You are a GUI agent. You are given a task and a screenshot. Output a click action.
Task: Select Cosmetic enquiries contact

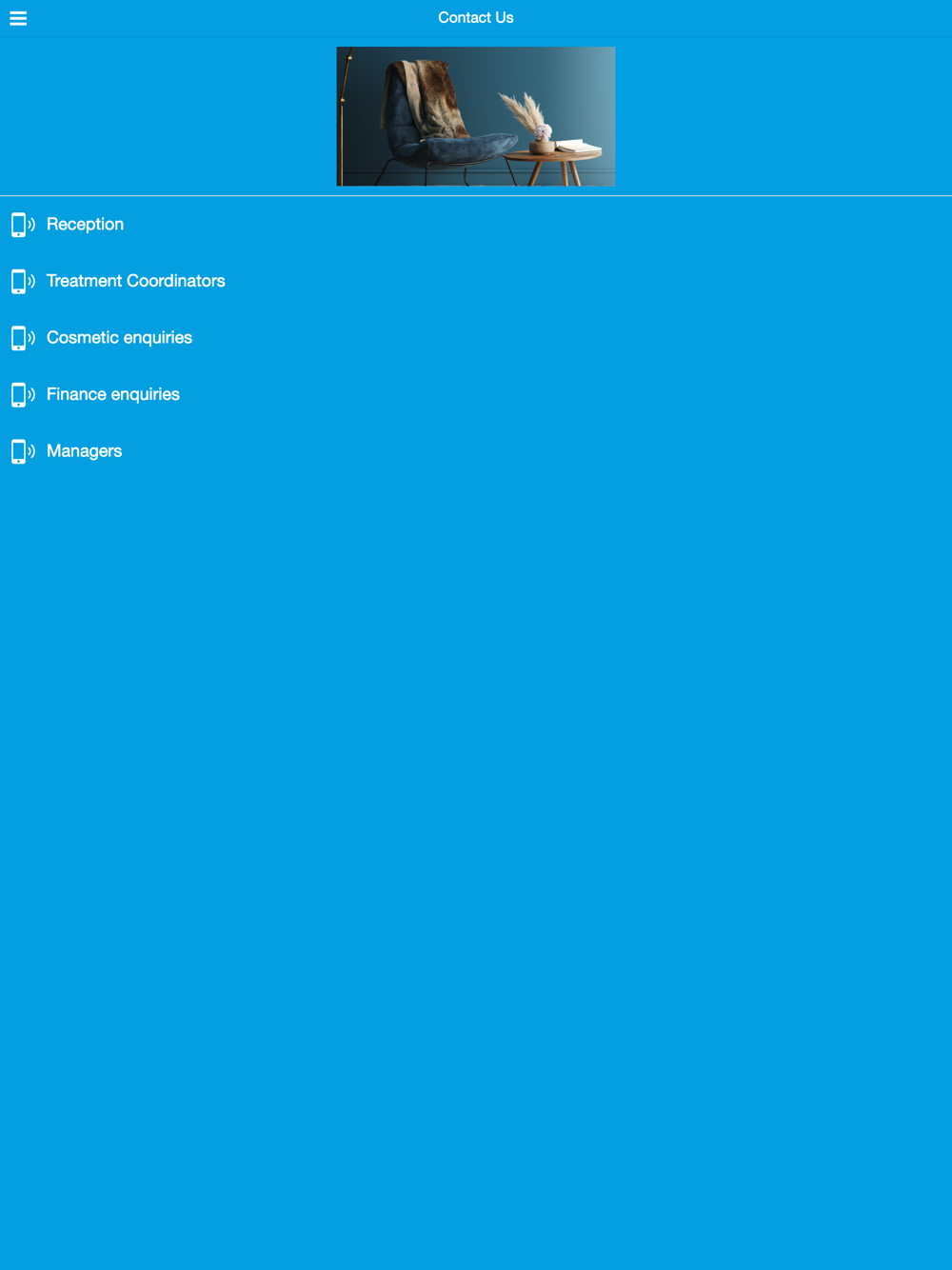coord(476,338)
